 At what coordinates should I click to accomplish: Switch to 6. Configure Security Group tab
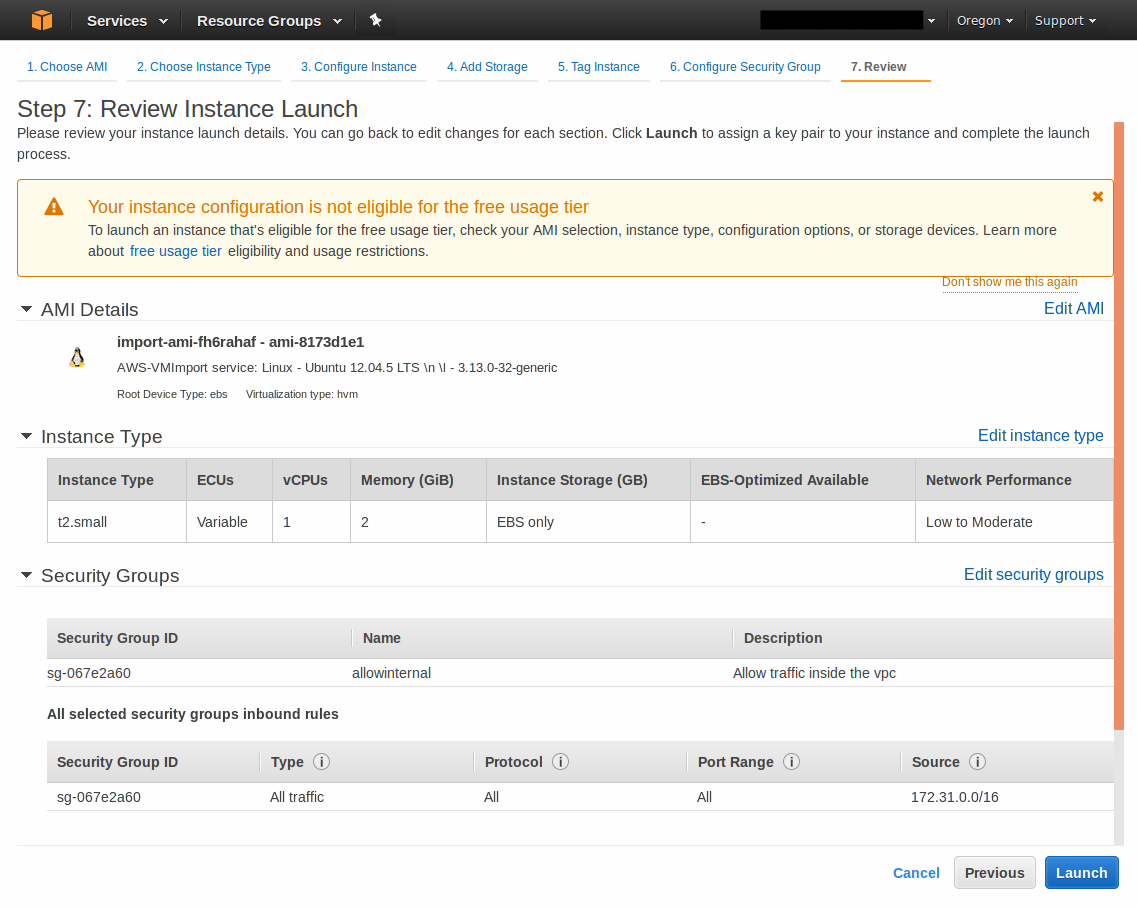tap(745, 67)
